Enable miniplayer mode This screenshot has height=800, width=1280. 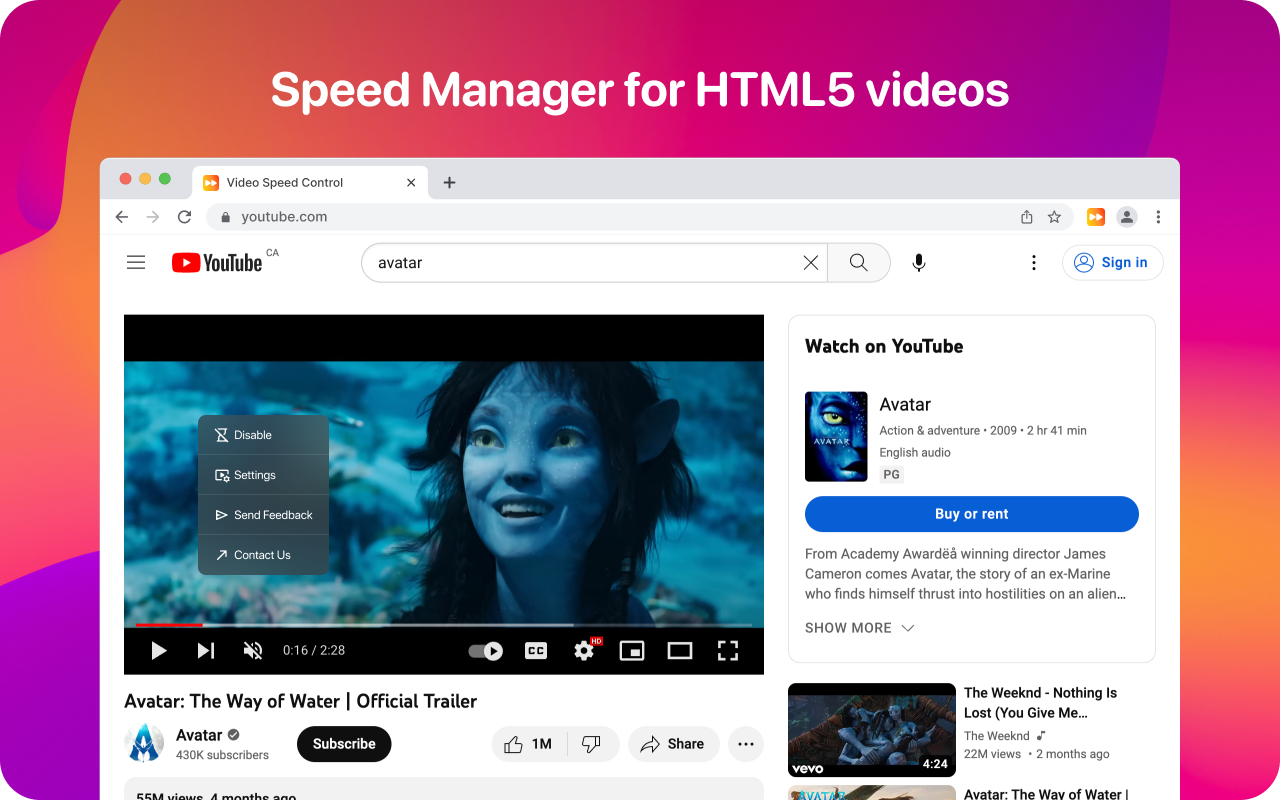[632, 651]
